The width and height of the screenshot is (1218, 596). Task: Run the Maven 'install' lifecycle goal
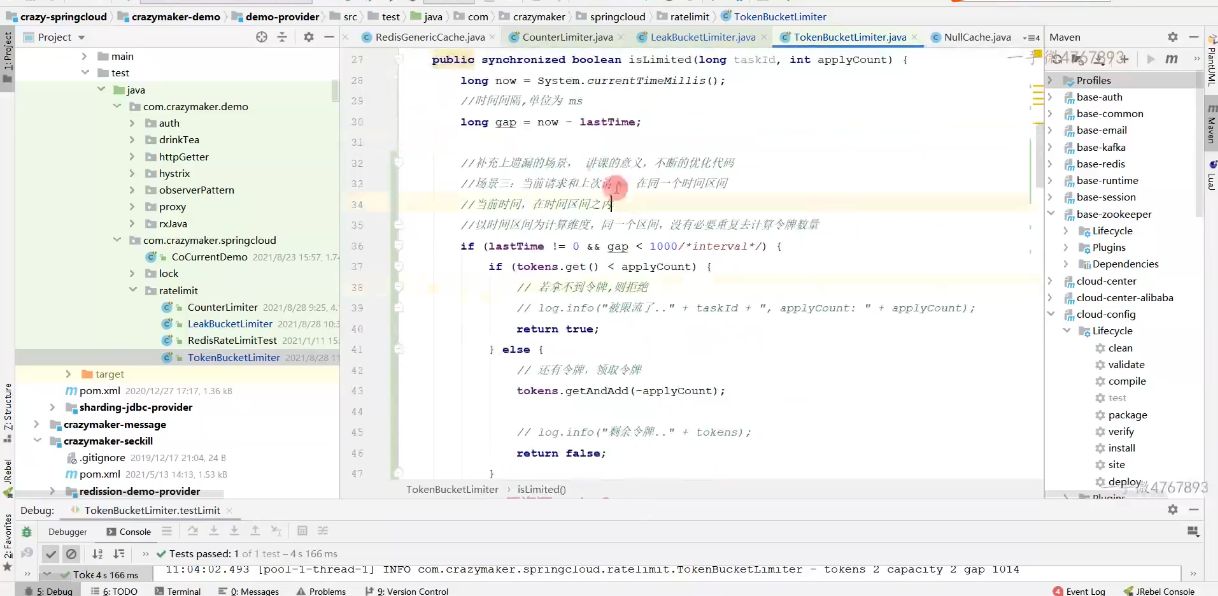tap(1121, 448)
